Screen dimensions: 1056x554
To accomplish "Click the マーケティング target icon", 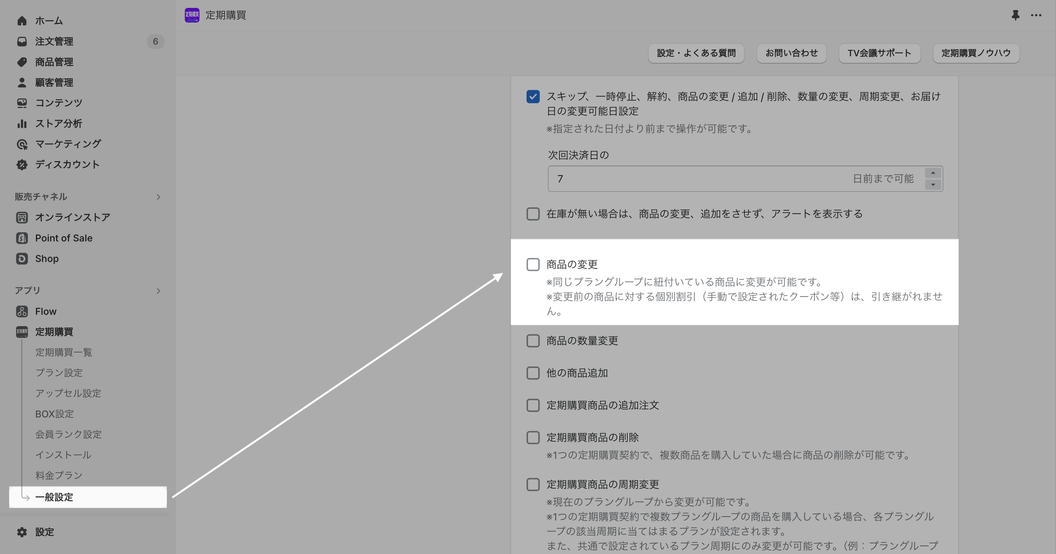I will [22, 144].
